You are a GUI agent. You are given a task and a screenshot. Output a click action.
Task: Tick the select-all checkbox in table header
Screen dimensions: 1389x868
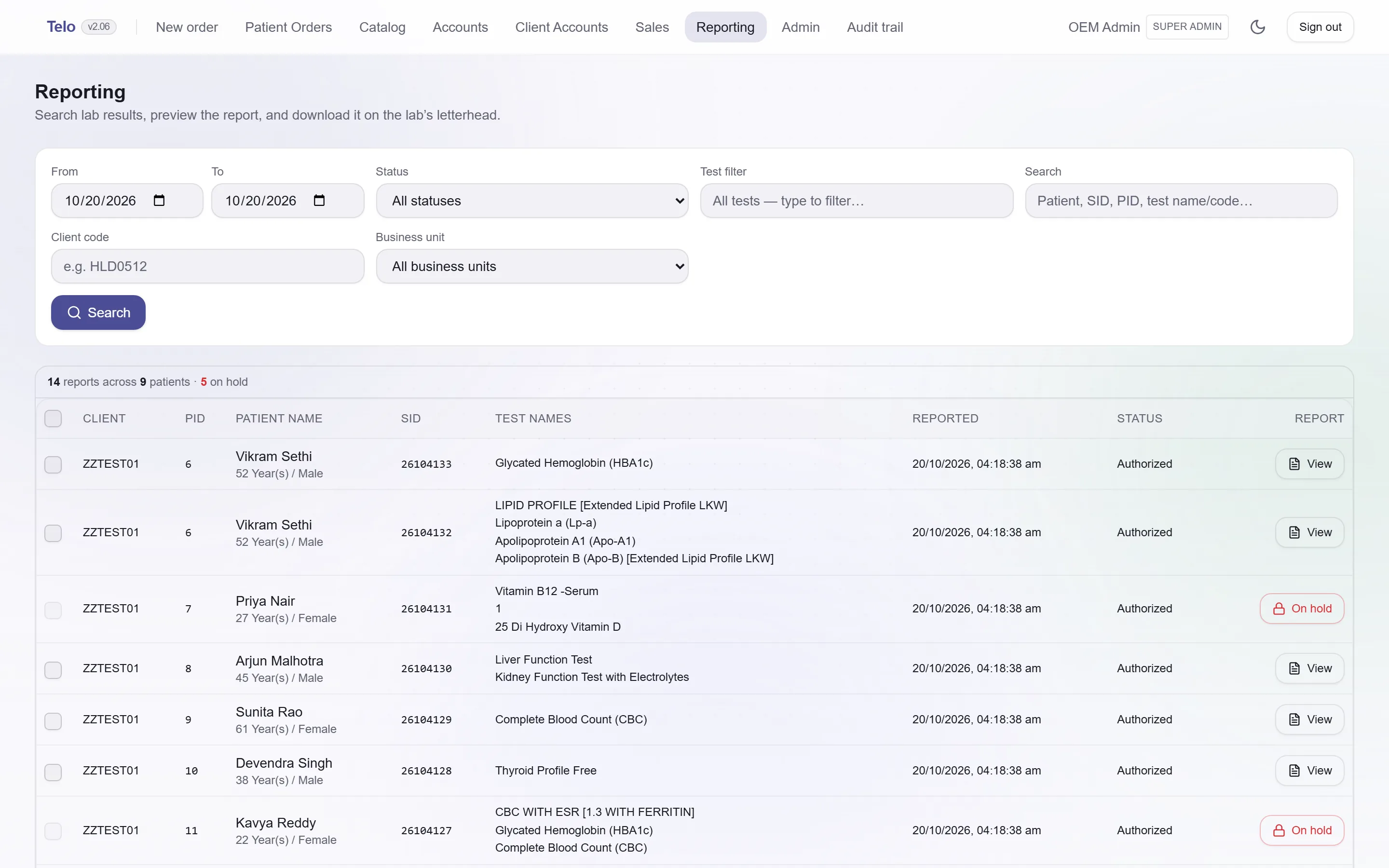54,419
